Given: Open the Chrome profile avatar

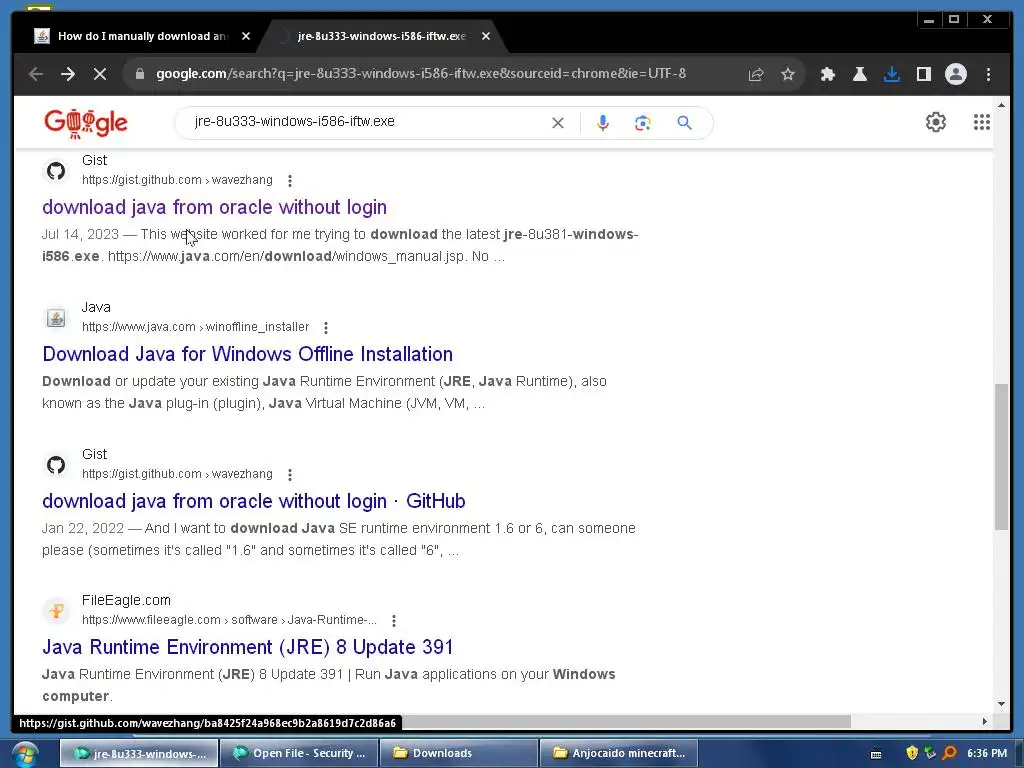Looking at the screenshot, I should click(955, 74).
